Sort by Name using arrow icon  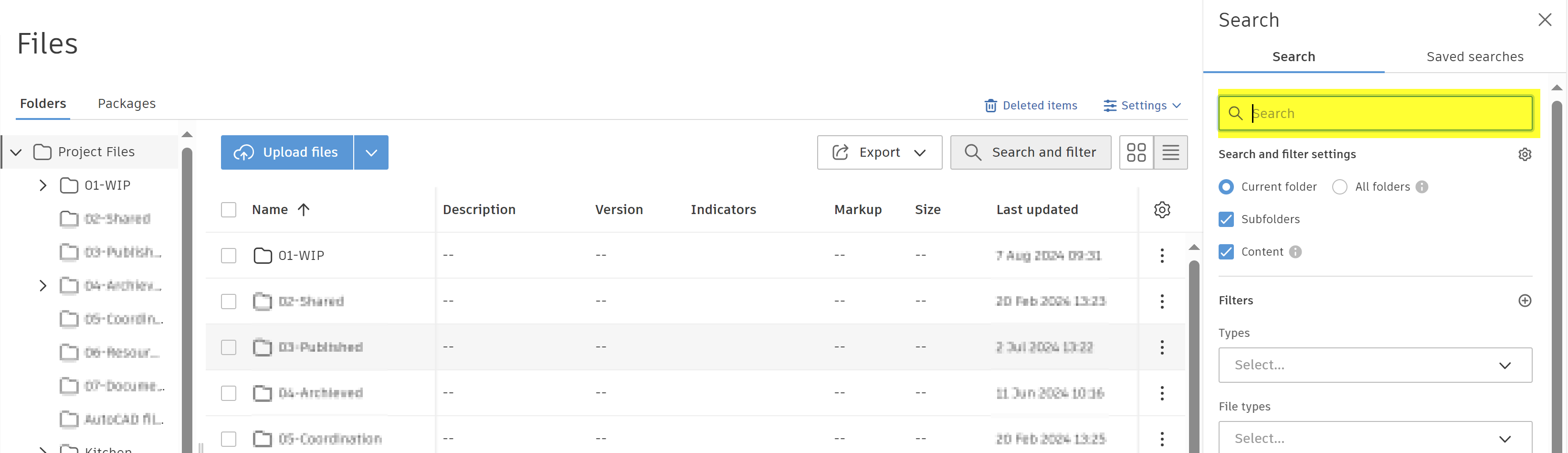coord(303,210)
